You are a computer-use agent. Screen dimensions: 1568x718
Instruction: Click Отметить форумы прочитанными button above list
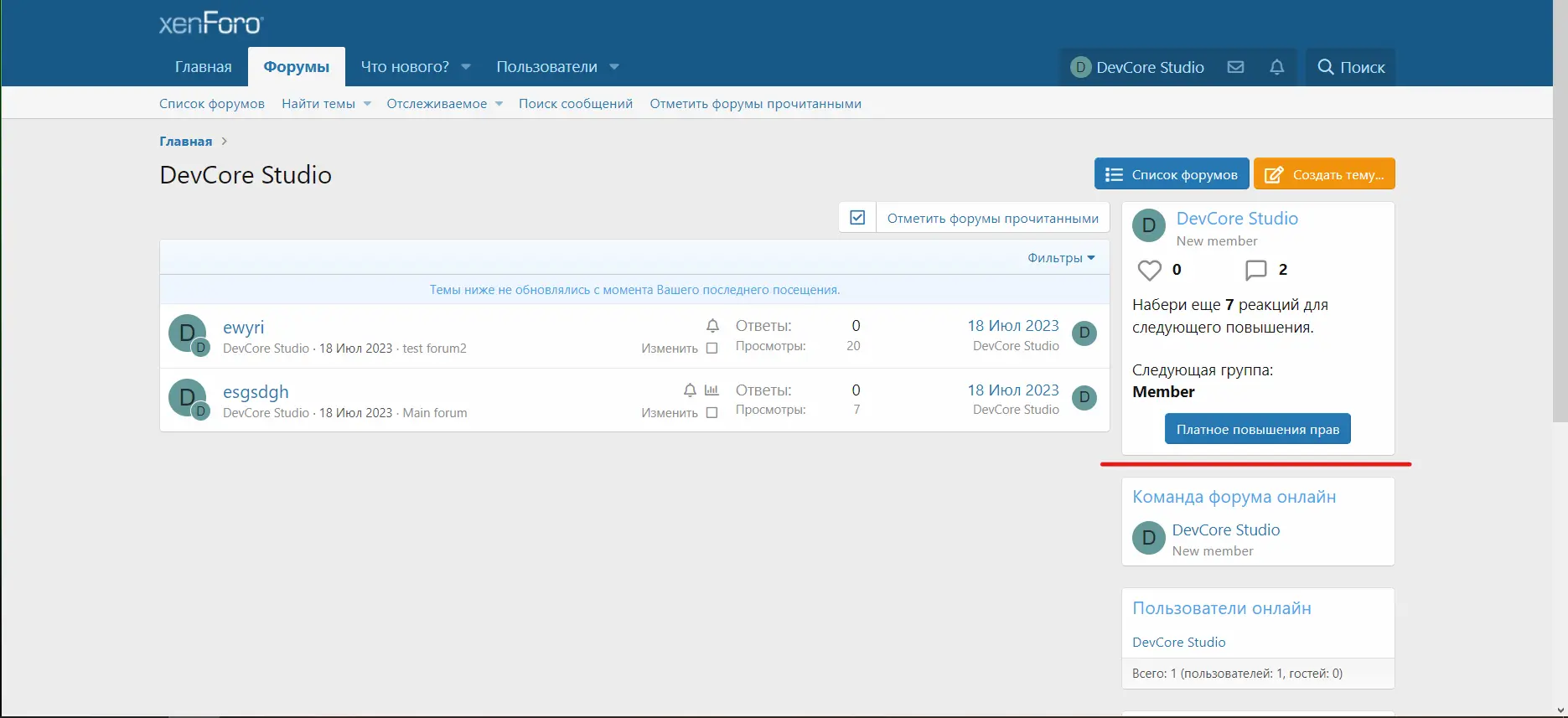993,218
